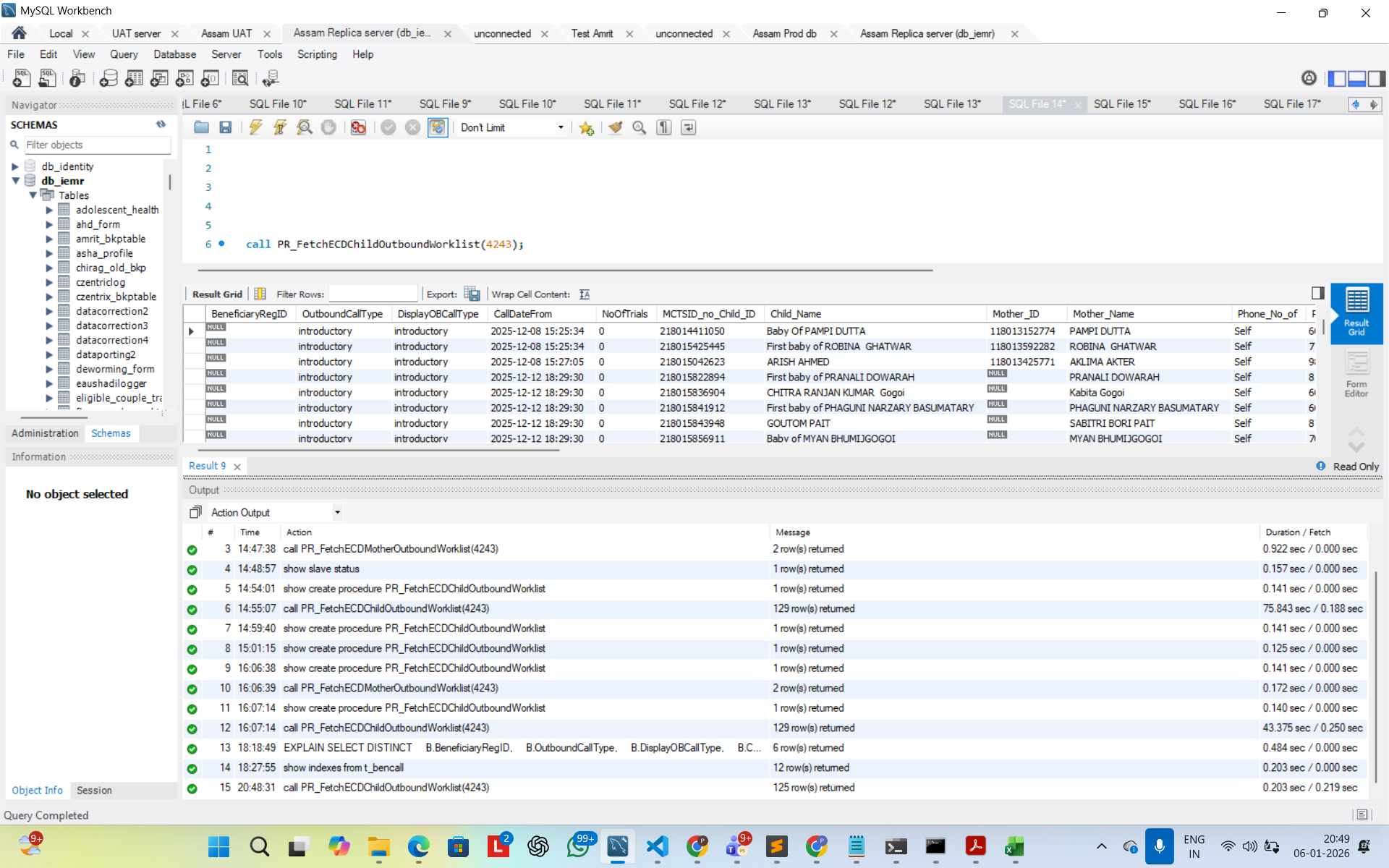The image size is (1389, 868).
Task: Save the script with floppy icon
Action: (x=226, y=127)
